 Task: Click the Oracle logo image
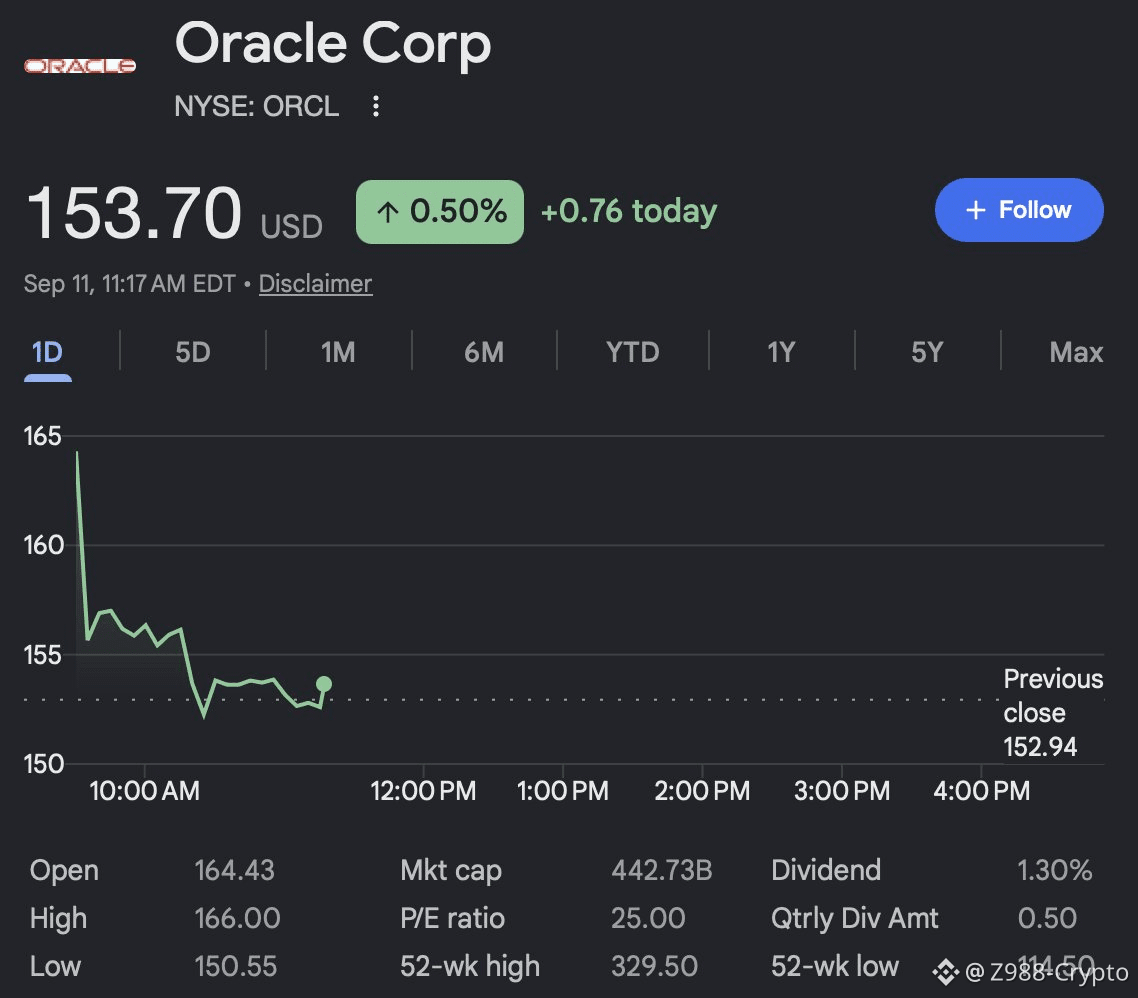coord(80,66)
